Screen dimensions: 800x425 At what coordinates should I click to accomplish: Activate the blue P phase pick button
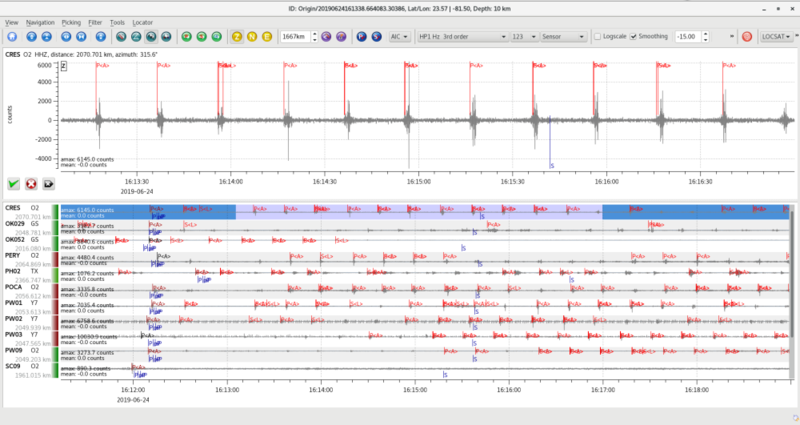coord(361,37)
